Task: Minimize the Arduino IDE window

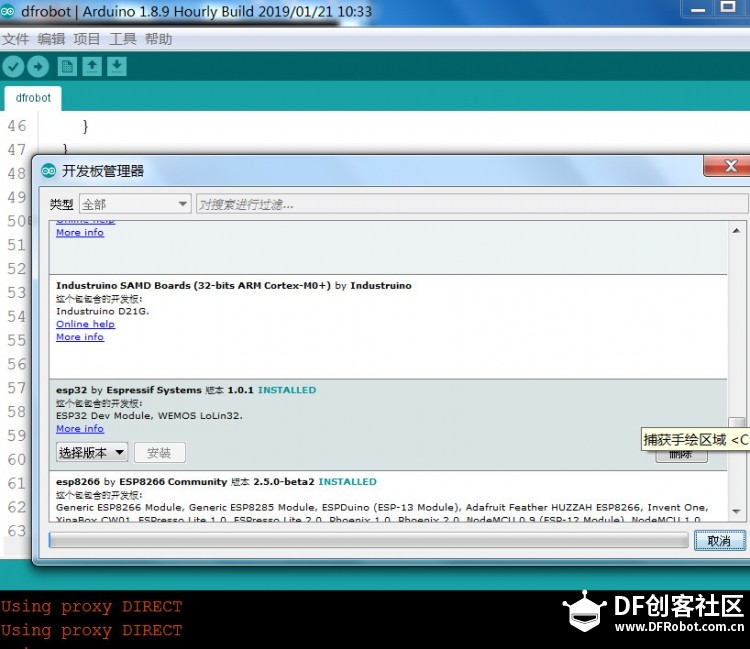Action: tap(698, 9)
